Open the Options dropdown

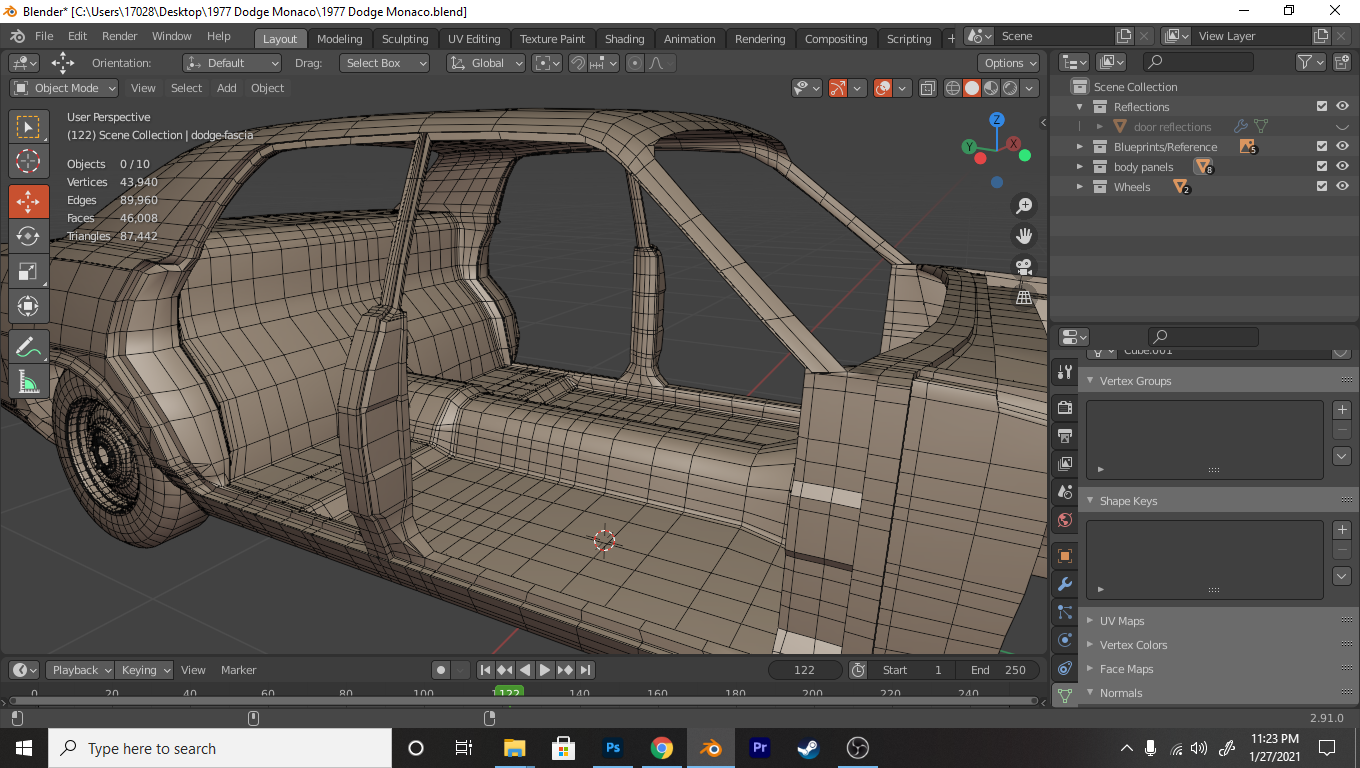point(1009,63)
